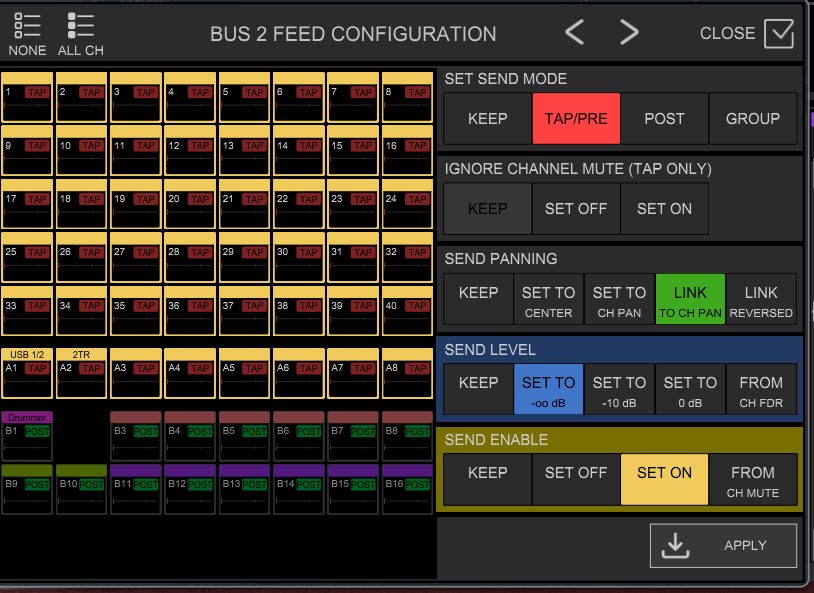Set send mode to KEEP
Viewport: 814px width, 593px height.
487,118
